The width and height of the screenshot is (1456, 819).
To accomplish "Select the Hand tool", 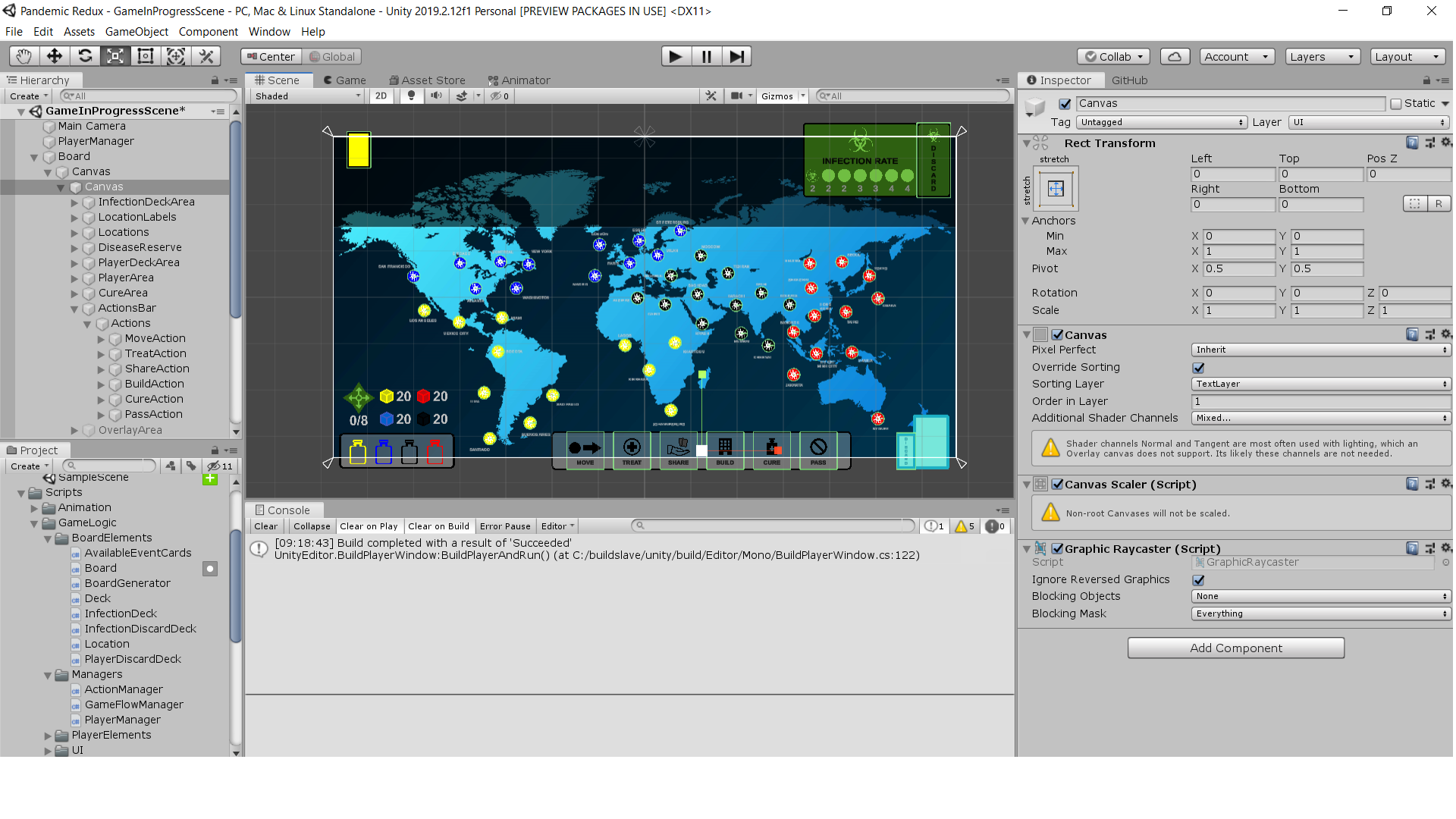I will tap(24, 56).
